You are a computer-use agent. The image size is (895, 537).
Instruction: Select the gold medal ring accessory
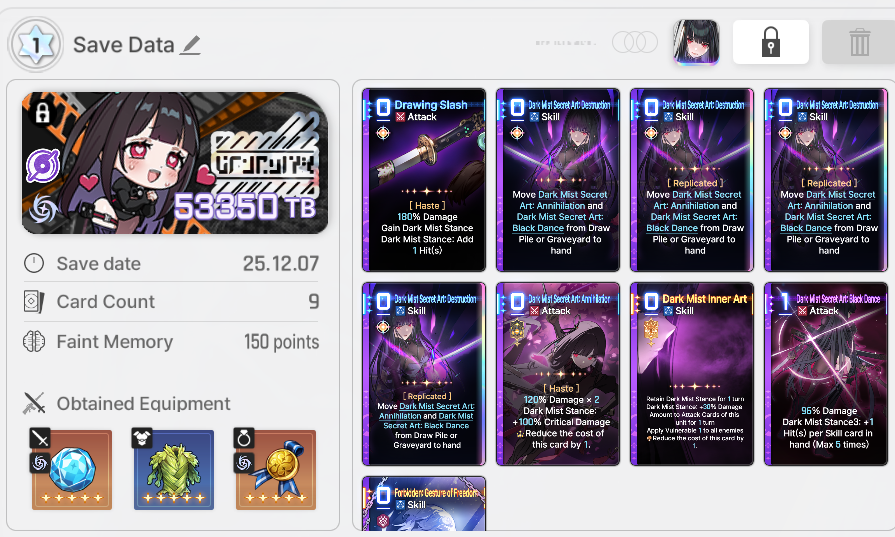pos(276,470)
